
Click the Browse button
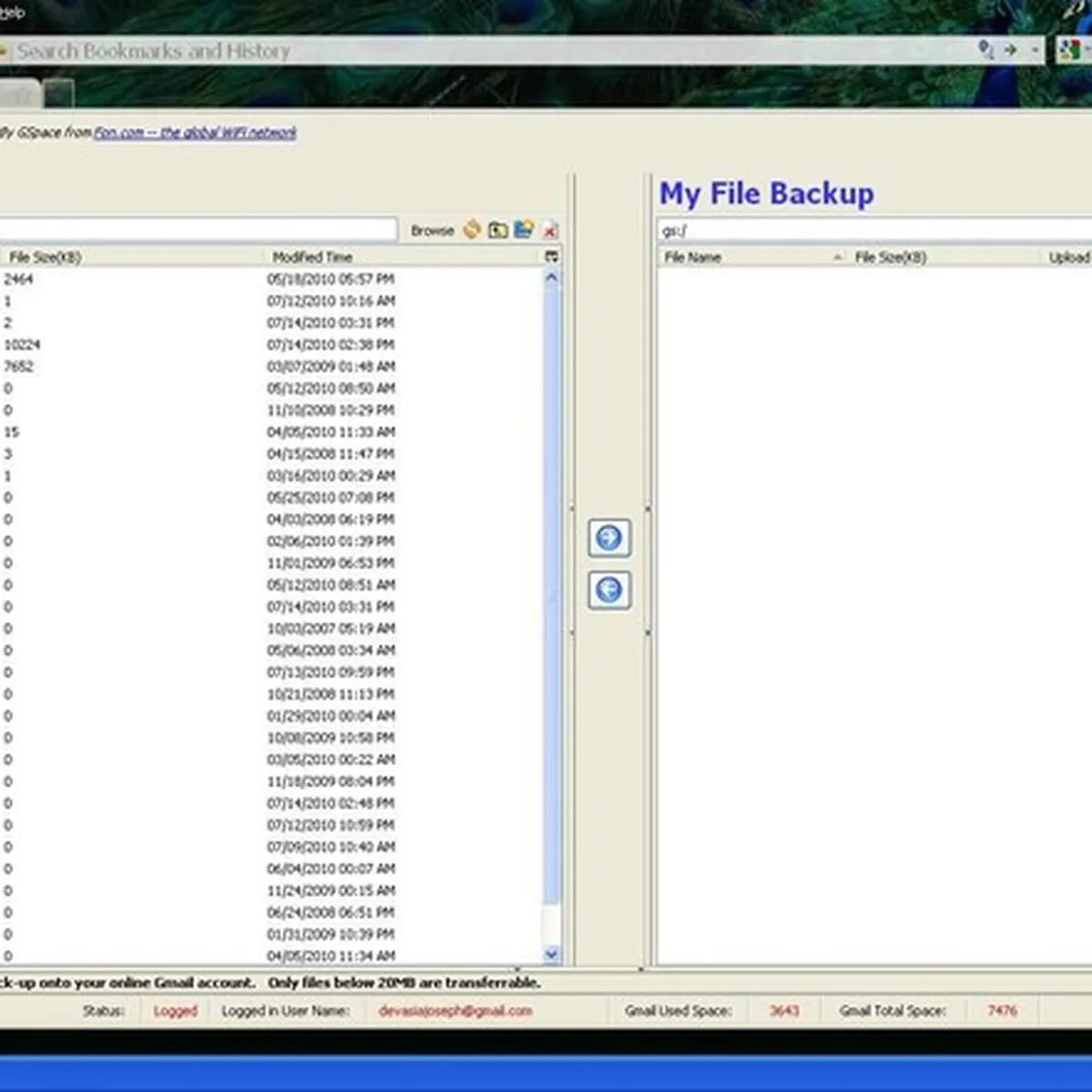click(432, 230)
